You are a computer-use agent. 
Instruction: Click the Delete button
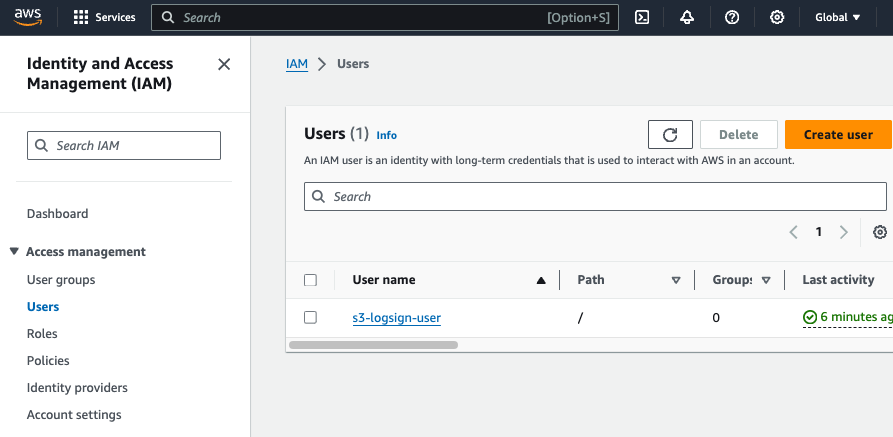[x=739, y=134]
